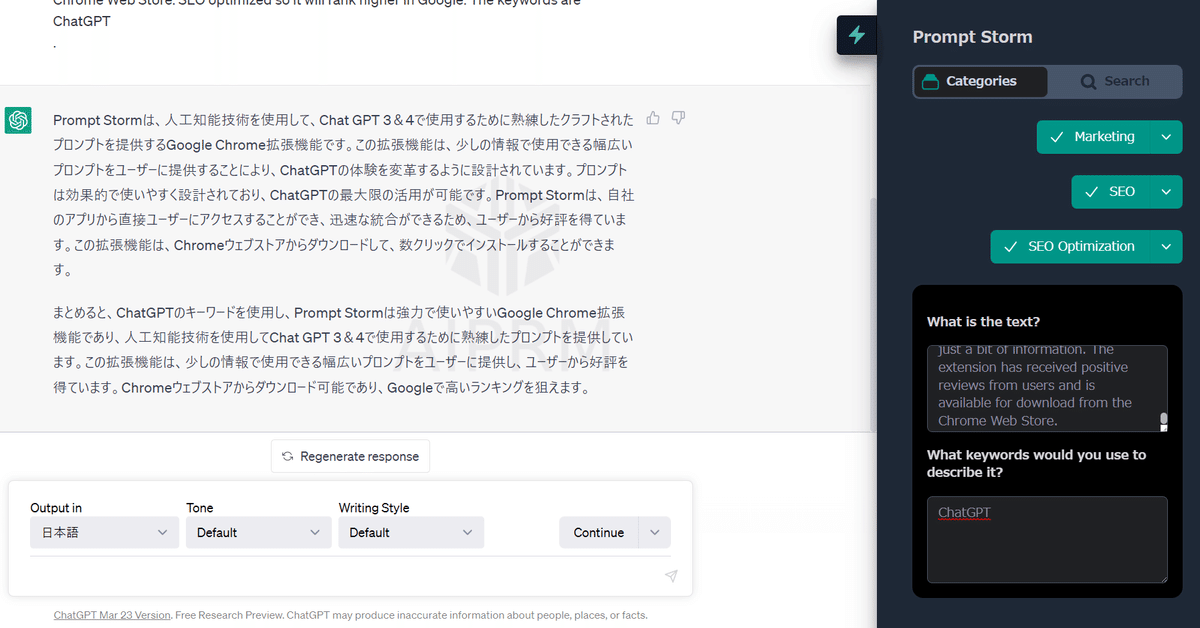
Task: Open the Tone dropdown
Action: coord(257,532)
